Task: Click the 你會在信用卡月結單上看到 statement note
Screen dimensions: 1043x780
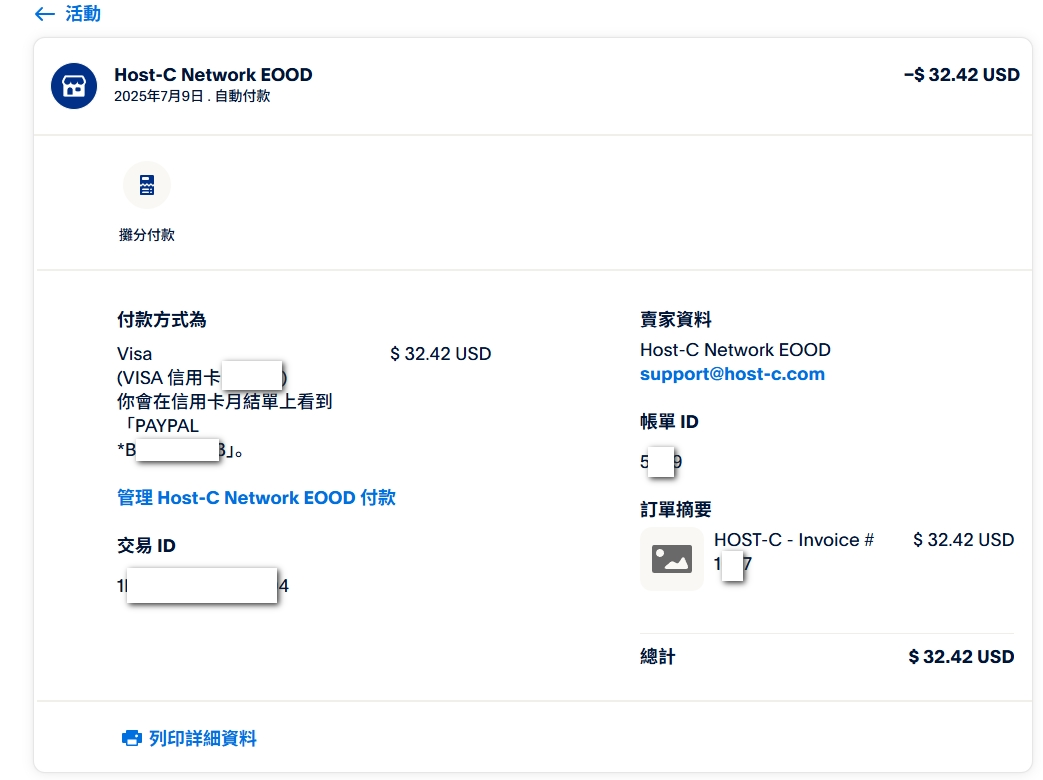Action: point(225,402)
